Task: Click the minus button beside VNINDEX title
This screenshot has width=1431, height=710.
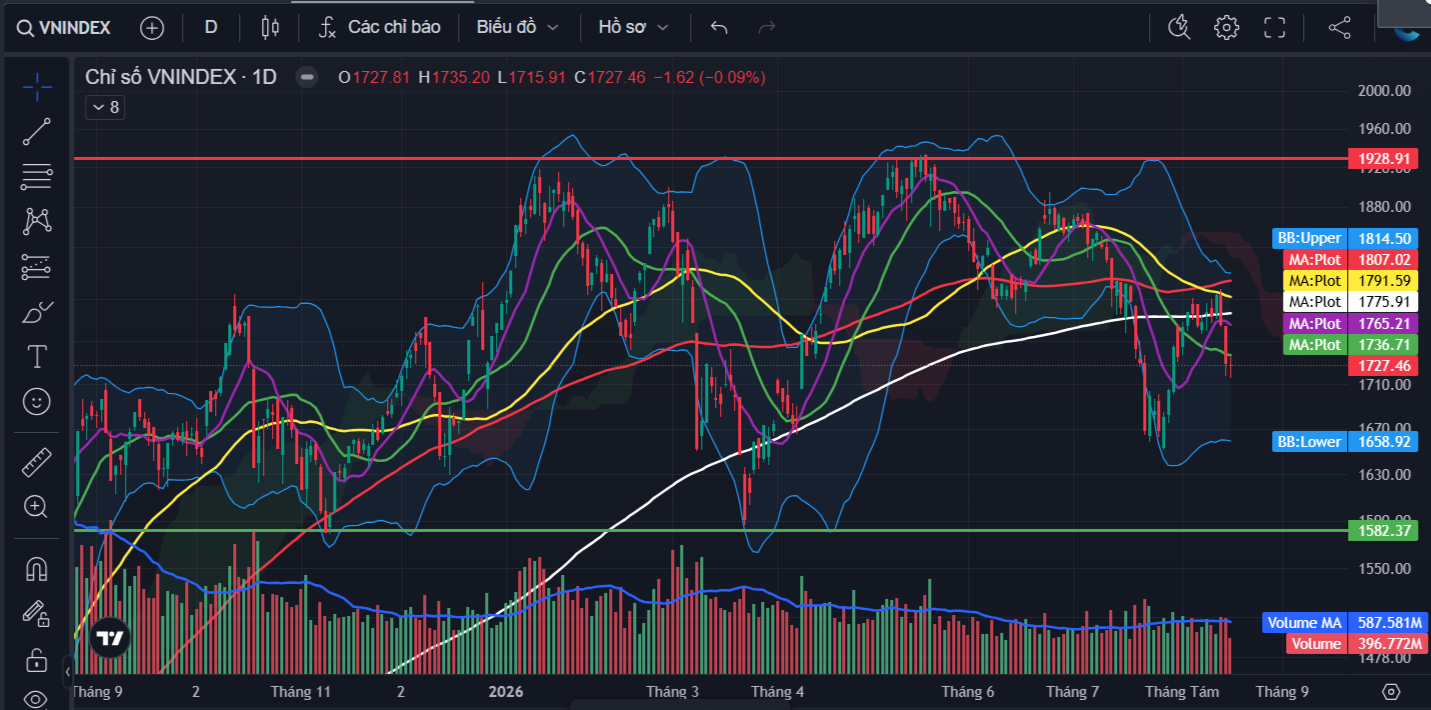Action: pyautogui.click(x=308, y=77)
